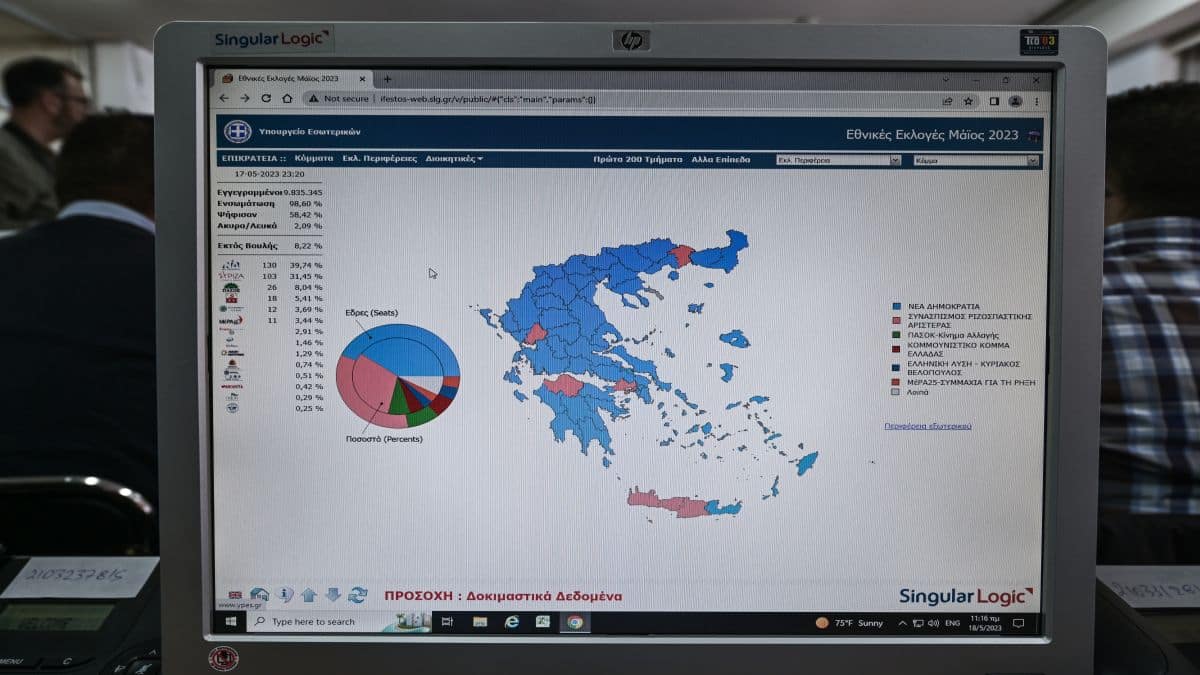Image resolution: width=1200 pixels, height=675 pixels.
Task: Click the browser back arrow
Action: click(x=223, y=98)
